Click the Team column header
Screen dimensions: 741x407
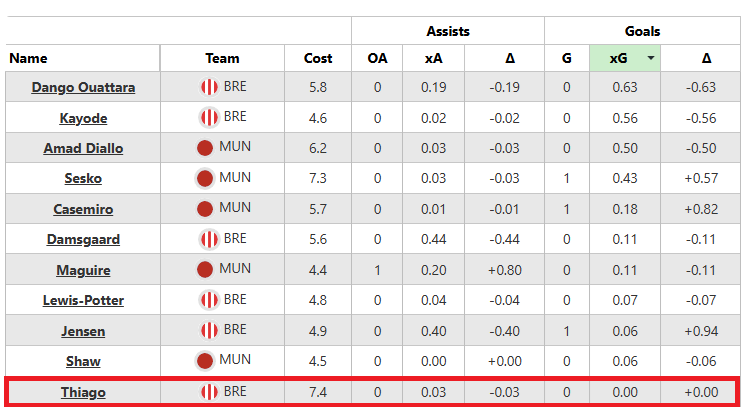coord(222,58)
